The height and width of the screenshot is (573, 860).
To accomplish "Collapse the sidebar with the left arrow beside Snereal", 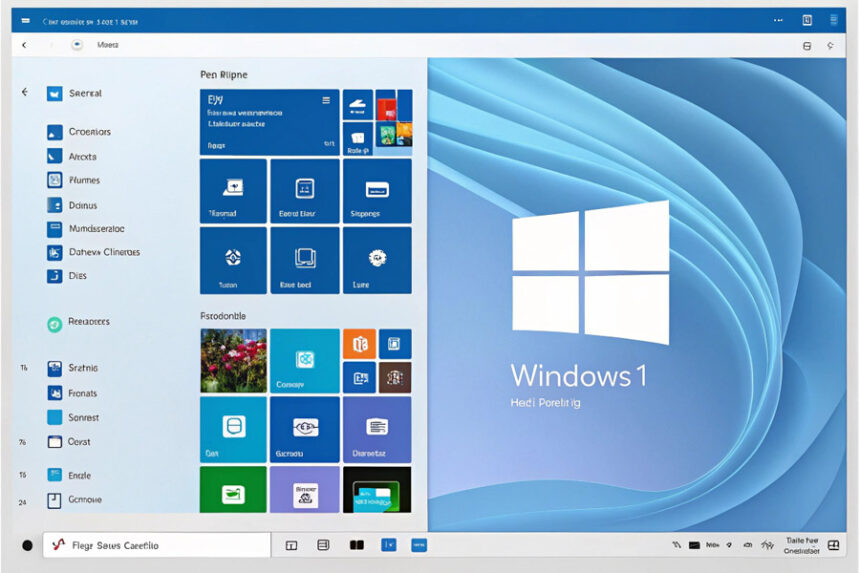I will point(25,92).
